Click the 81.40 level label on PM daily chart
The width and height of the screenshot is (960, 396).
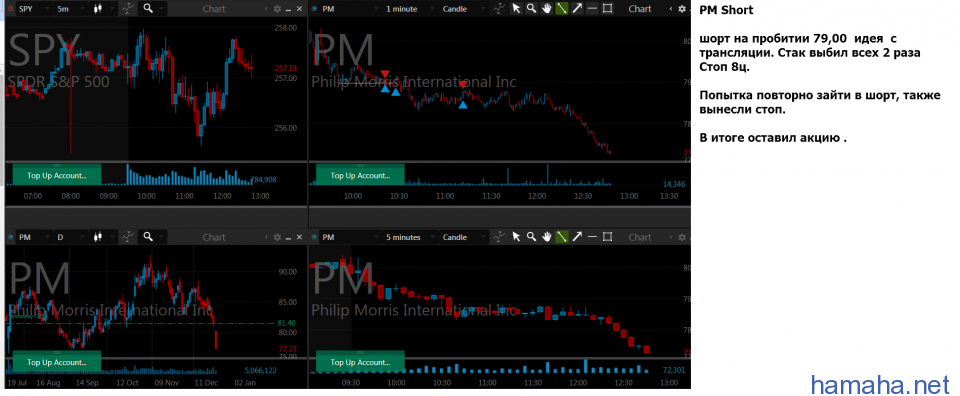pyautogui.click(x=287, y=323)
